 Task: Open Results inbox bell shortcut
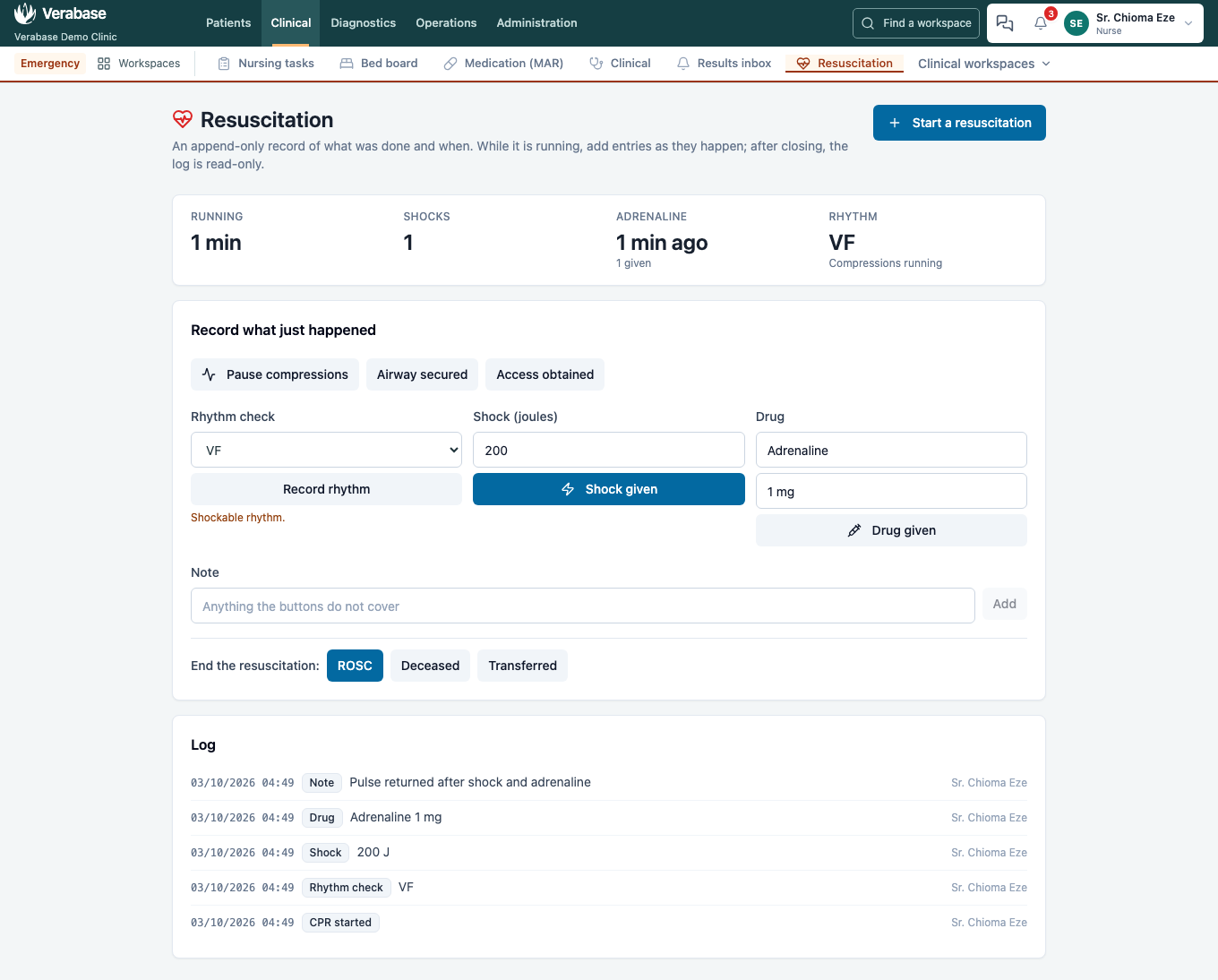pyautogui.click(x=724, y=64)
